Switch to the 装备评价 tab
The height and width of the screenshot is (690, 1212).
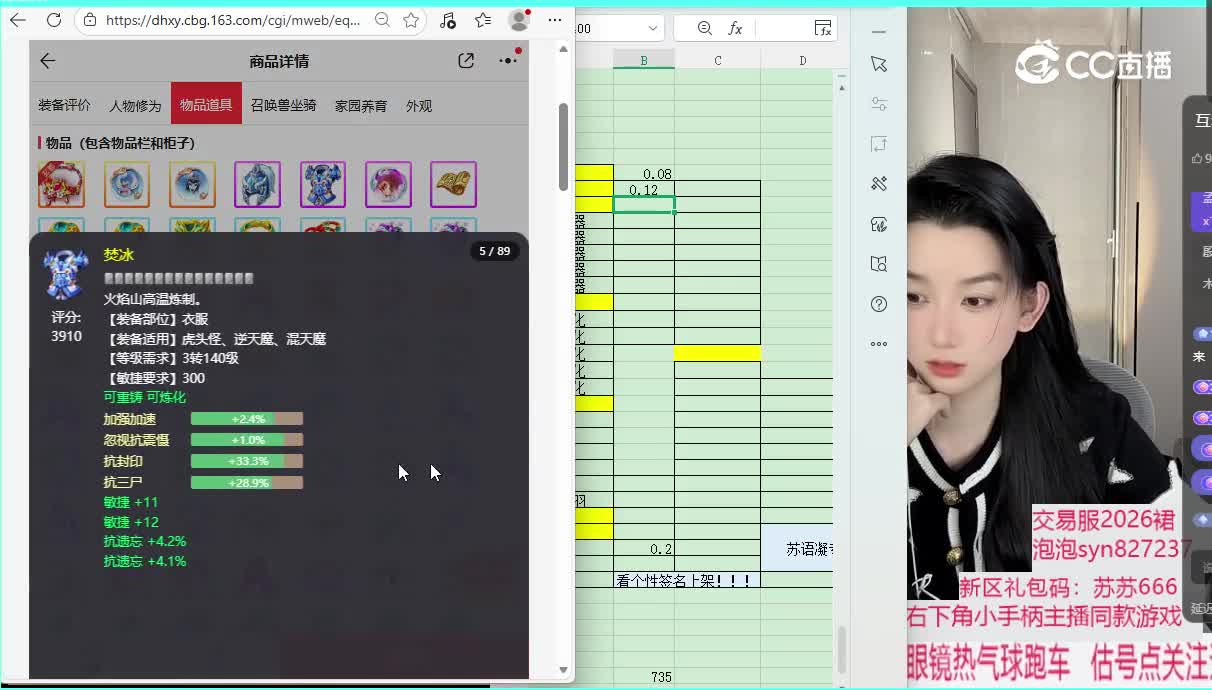point(64,105)
